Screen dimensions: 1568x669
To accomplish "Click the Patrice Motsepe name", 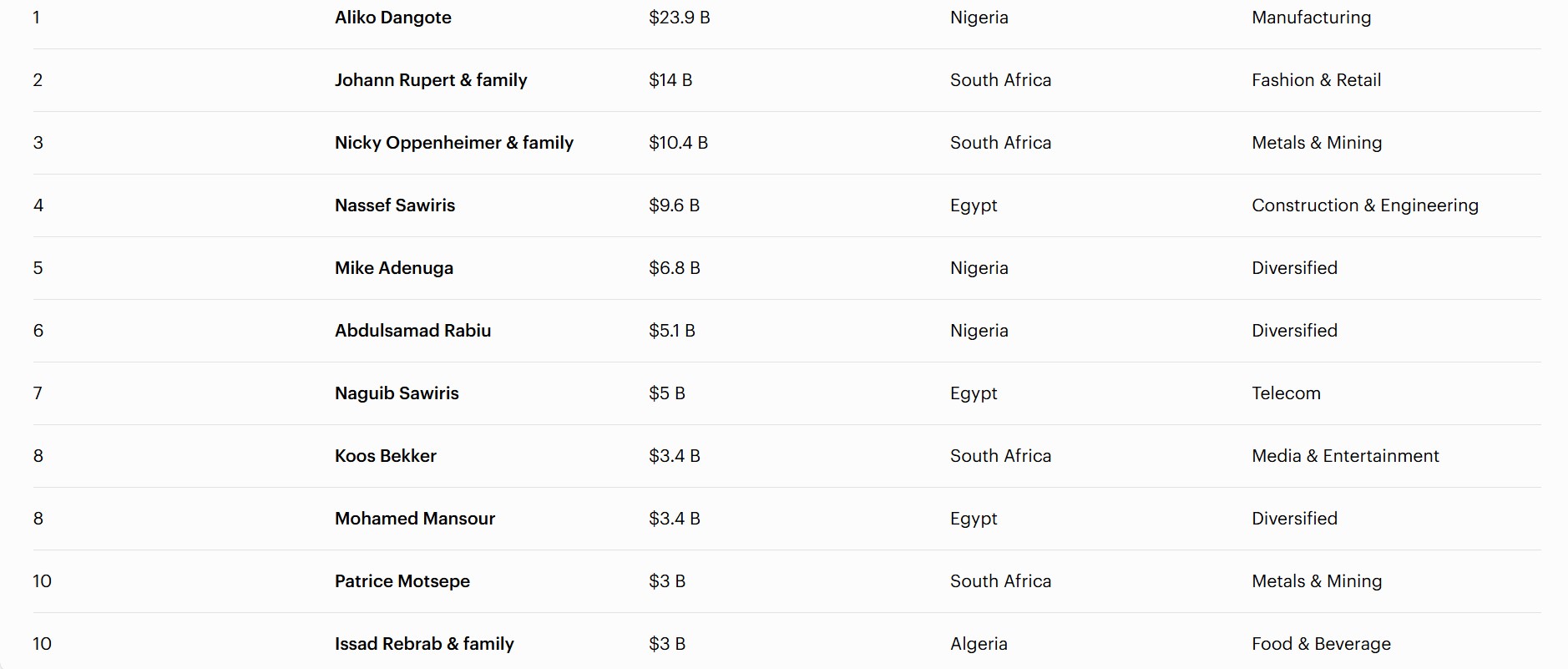I will (402, 581).
